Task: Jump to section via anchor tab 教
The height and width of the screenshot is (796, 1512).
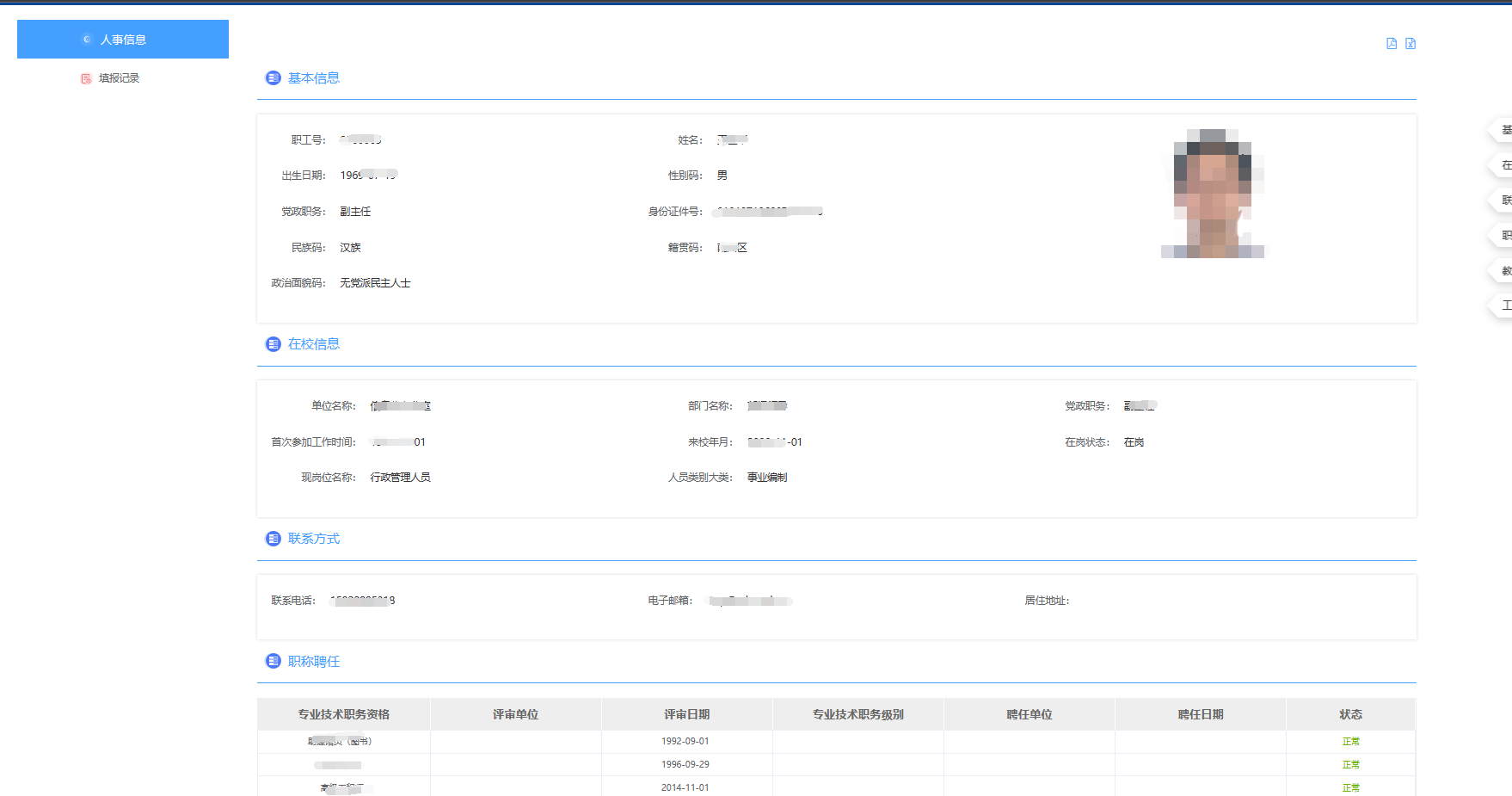Action: pyautogui.click(x=1503, y=270)
